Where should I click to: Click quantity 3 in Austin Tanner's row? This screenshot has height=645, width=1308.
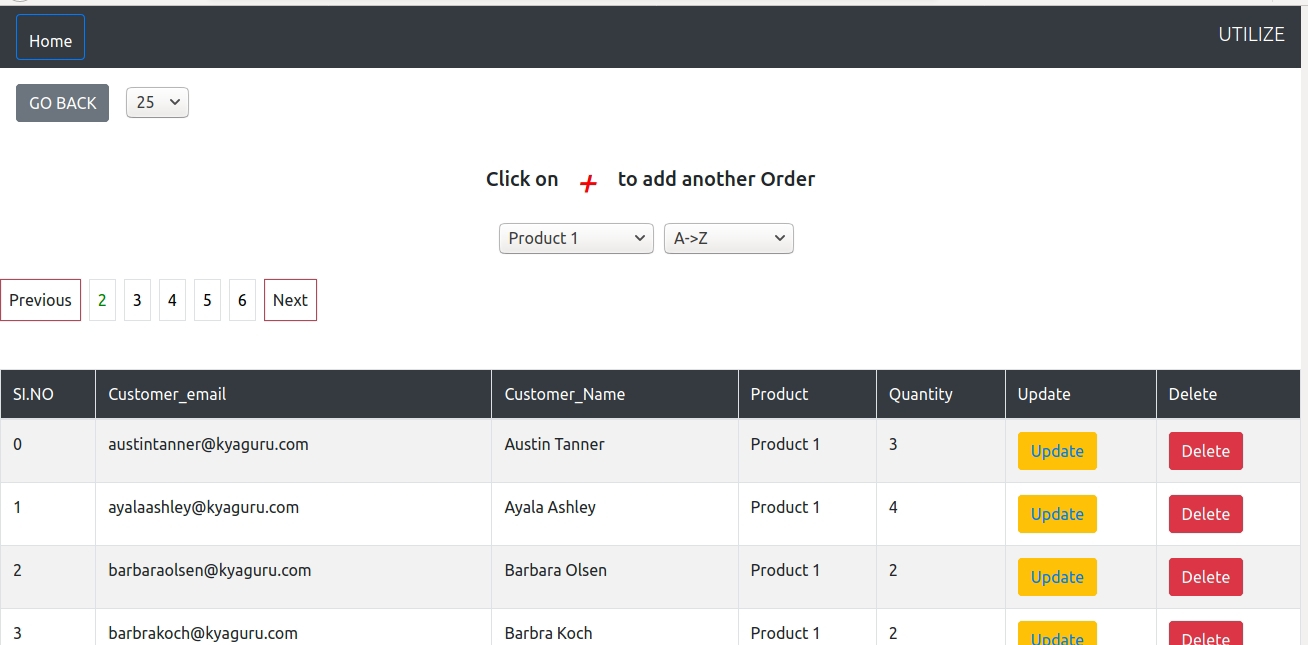(893, 444)
